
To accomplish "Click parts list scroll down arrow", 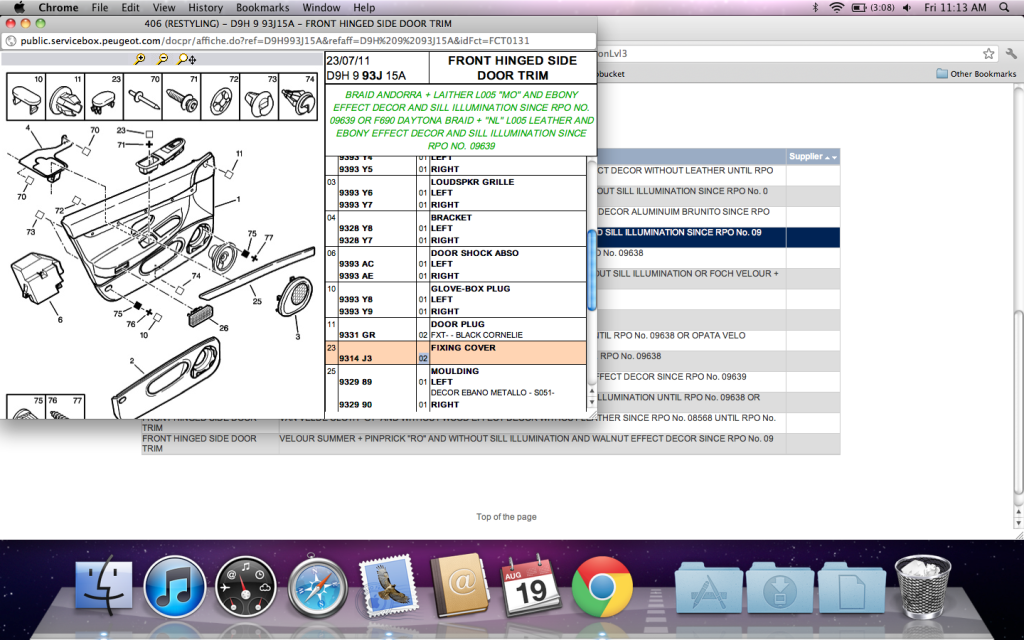I will 592,404.
